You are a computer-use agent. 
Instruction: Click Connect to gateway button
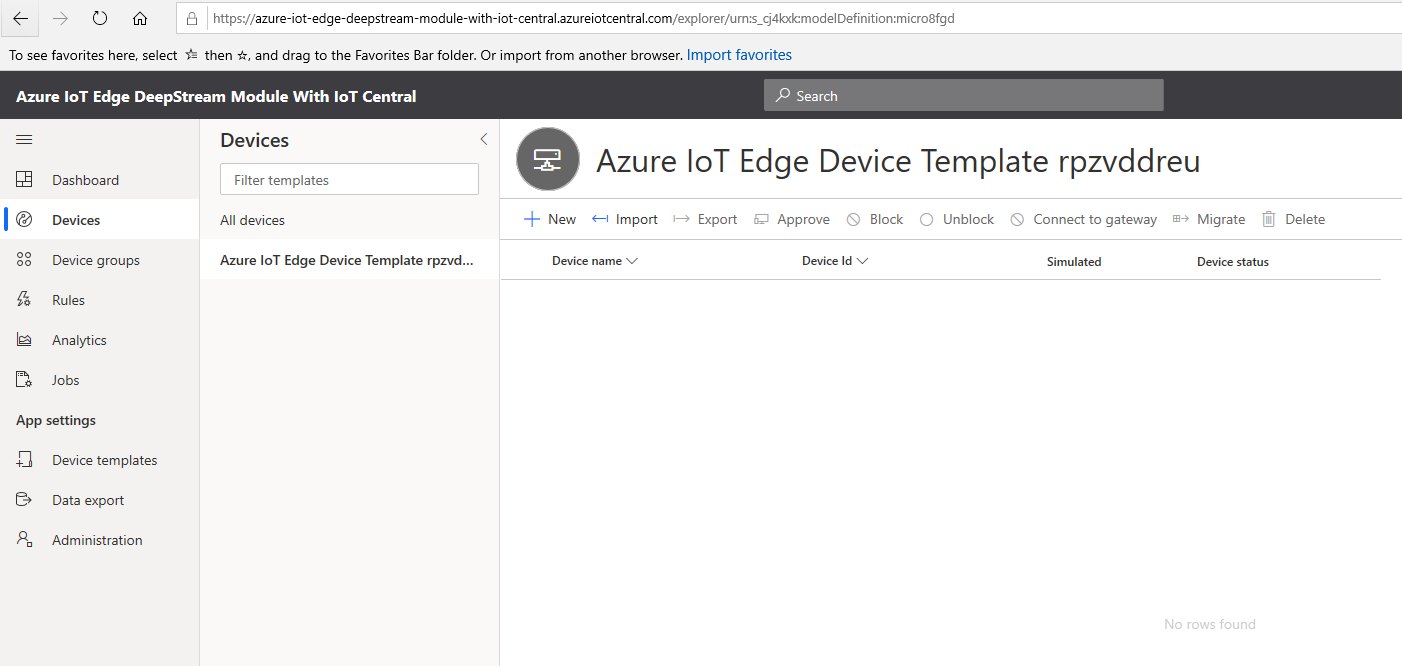click(x=1083, y=219)
